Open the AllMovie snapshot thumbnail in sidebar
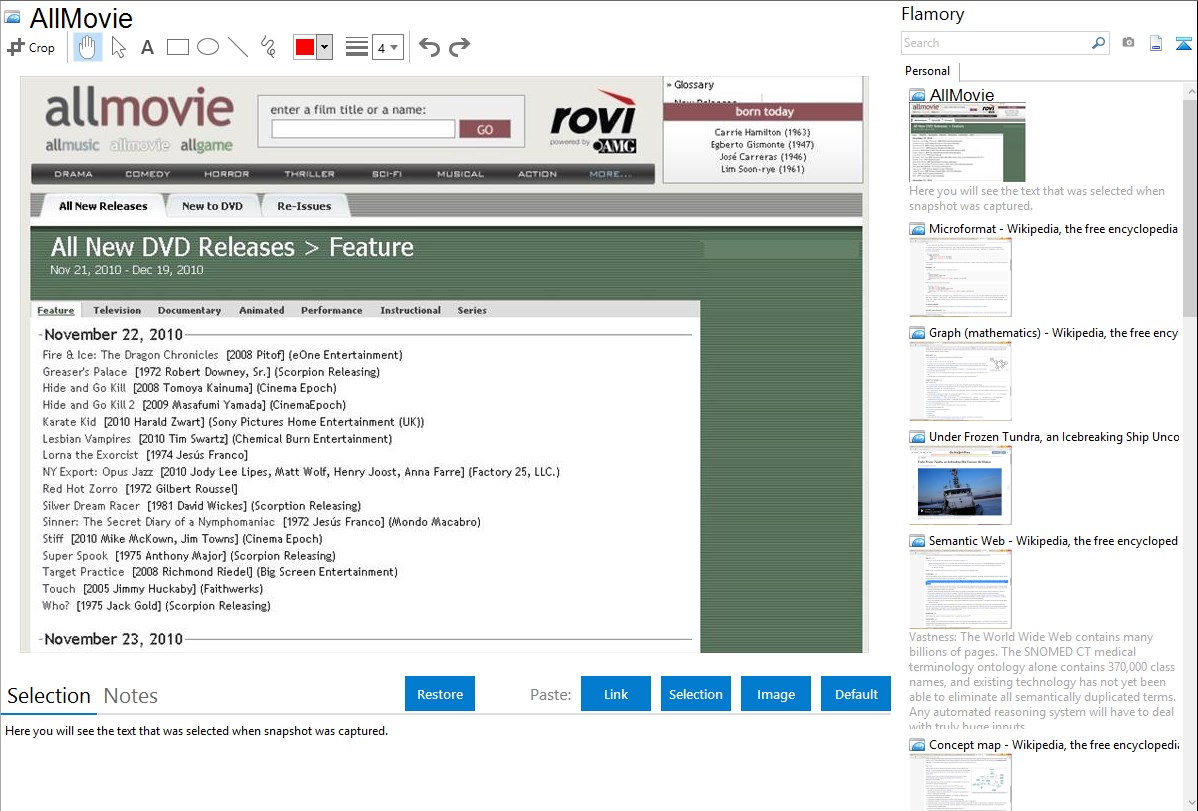This screenshot has height=811, width=1198. tap(967, 143)
